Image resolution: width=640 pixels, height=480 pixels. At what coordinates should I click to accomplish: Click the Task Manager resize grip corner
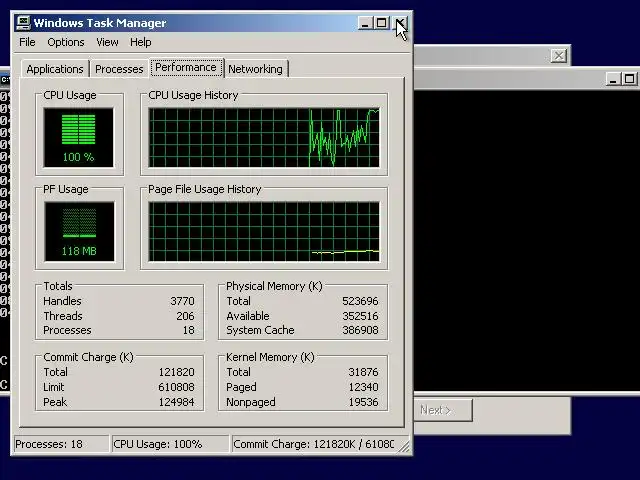tap(404, 447)
